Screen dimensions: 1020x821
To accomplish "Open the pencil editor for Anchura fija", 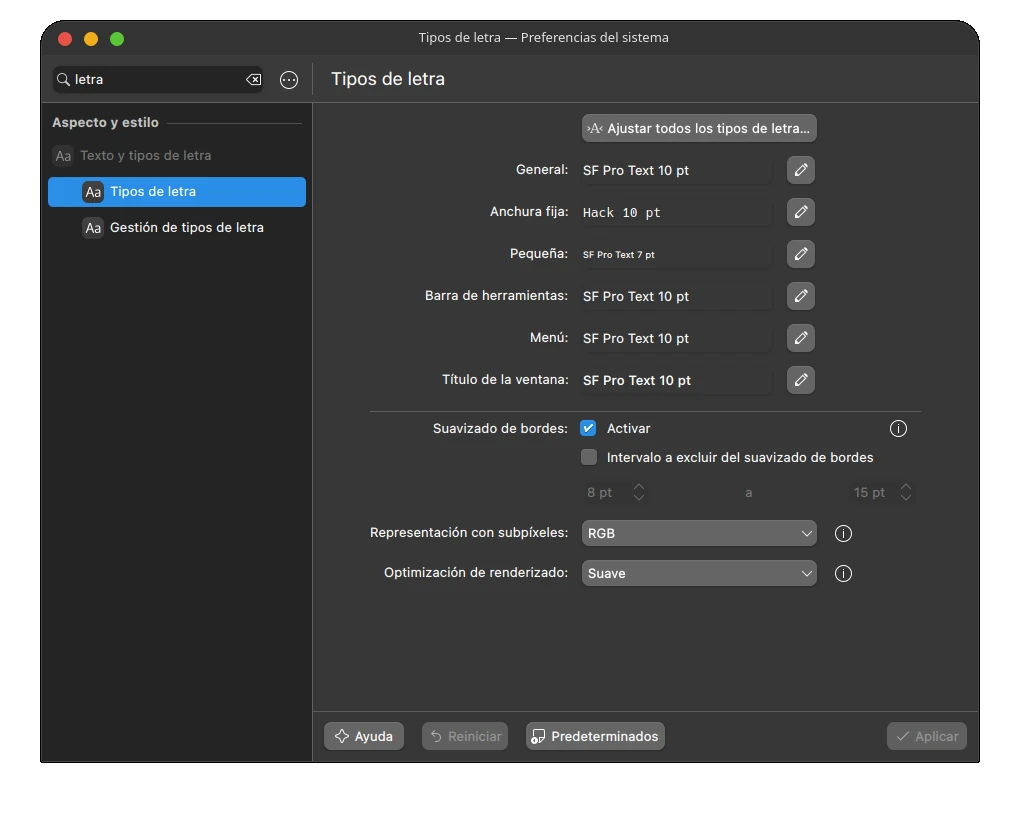I will pyautogui.click(x=800, y=212).
